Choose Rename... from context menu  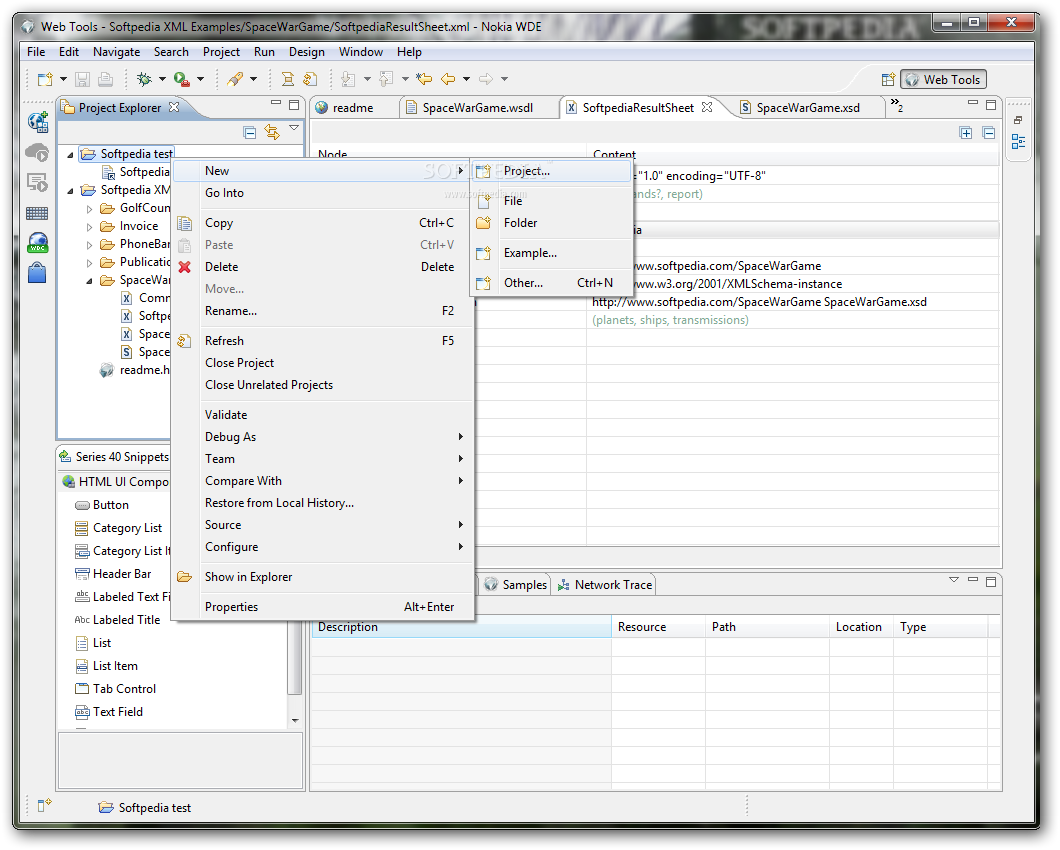(x=322, y=311)
